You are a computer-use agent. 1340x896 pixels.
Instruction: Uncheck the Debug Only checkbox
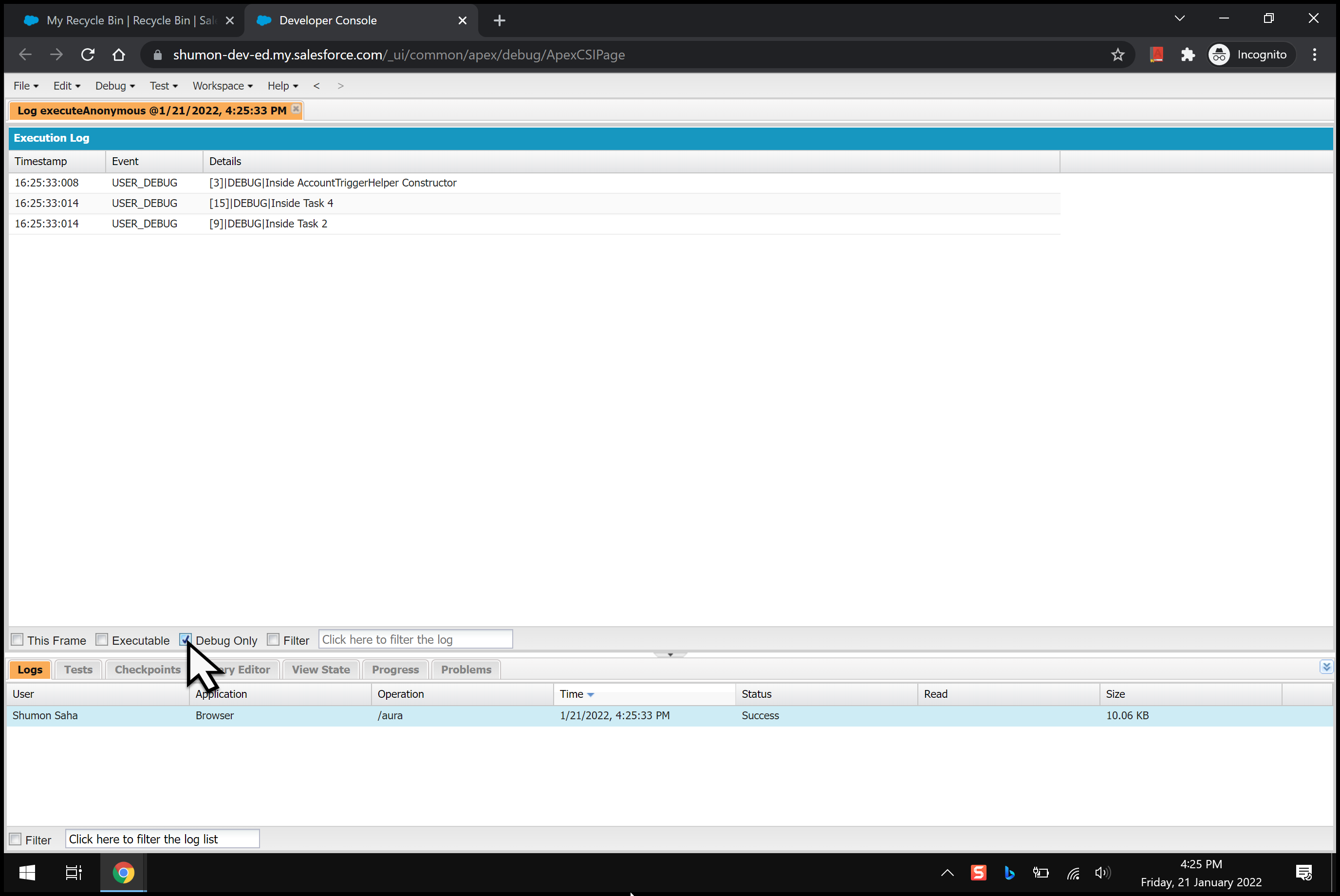click(x=185, y=639)
